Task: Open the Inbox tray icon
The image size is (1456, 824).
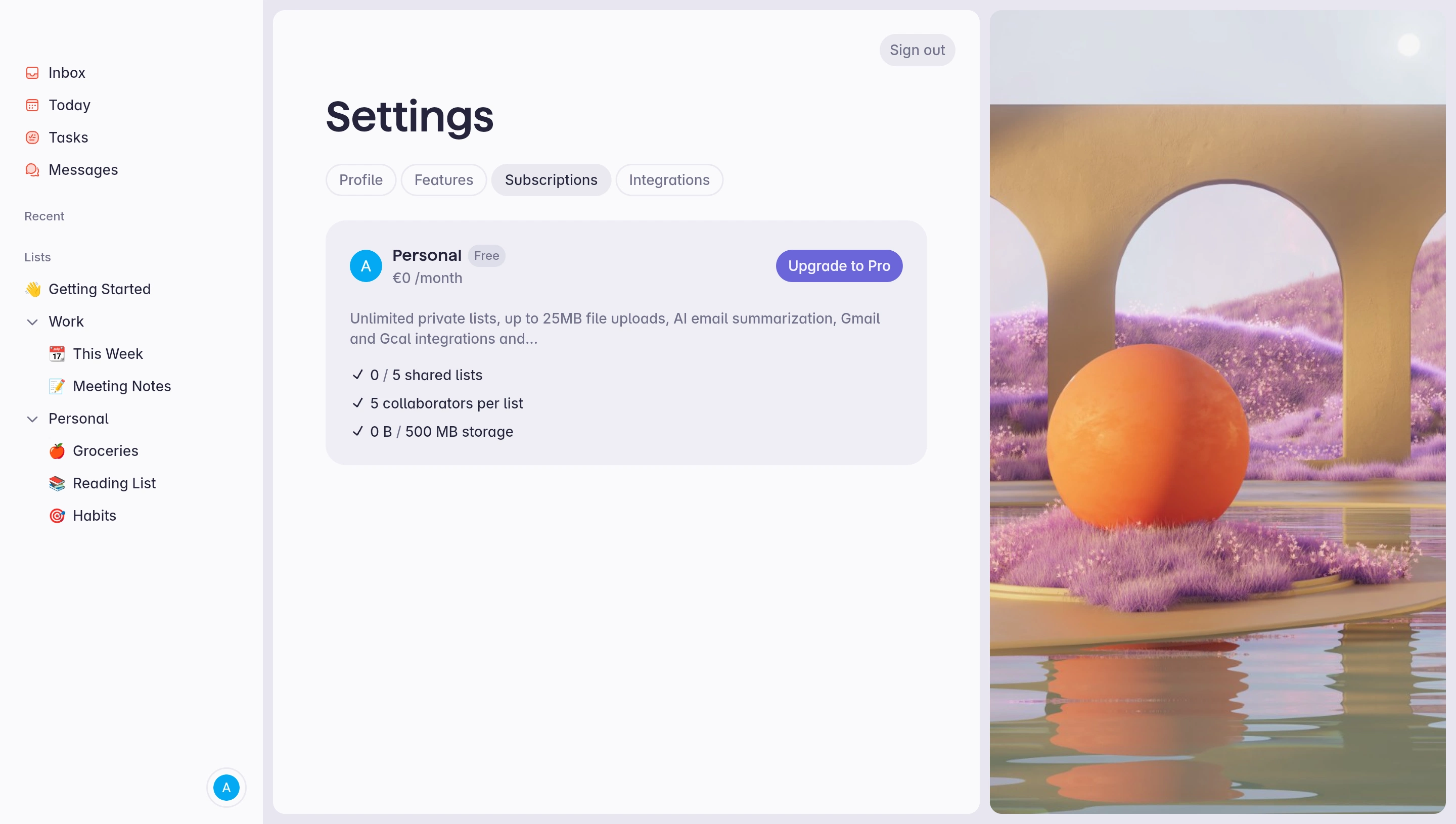Action: point(32,73)
